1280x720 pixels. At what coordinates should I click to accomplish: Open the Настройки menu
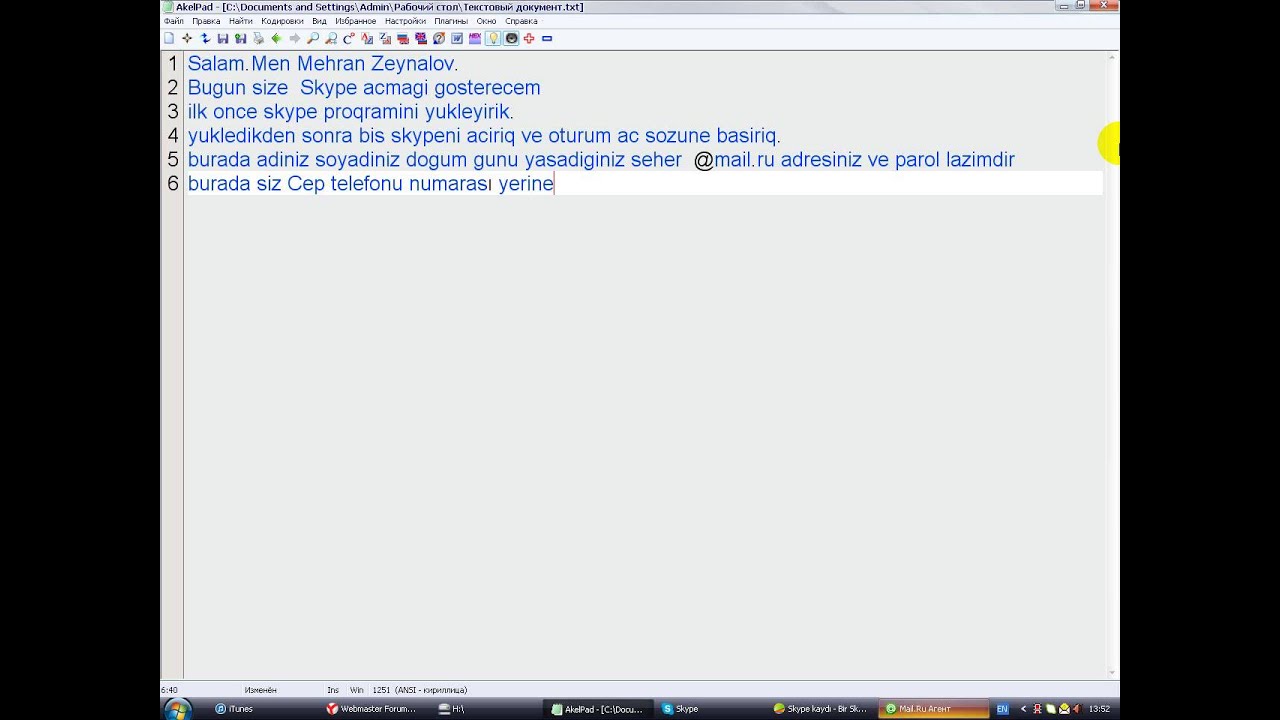(405, 21)
